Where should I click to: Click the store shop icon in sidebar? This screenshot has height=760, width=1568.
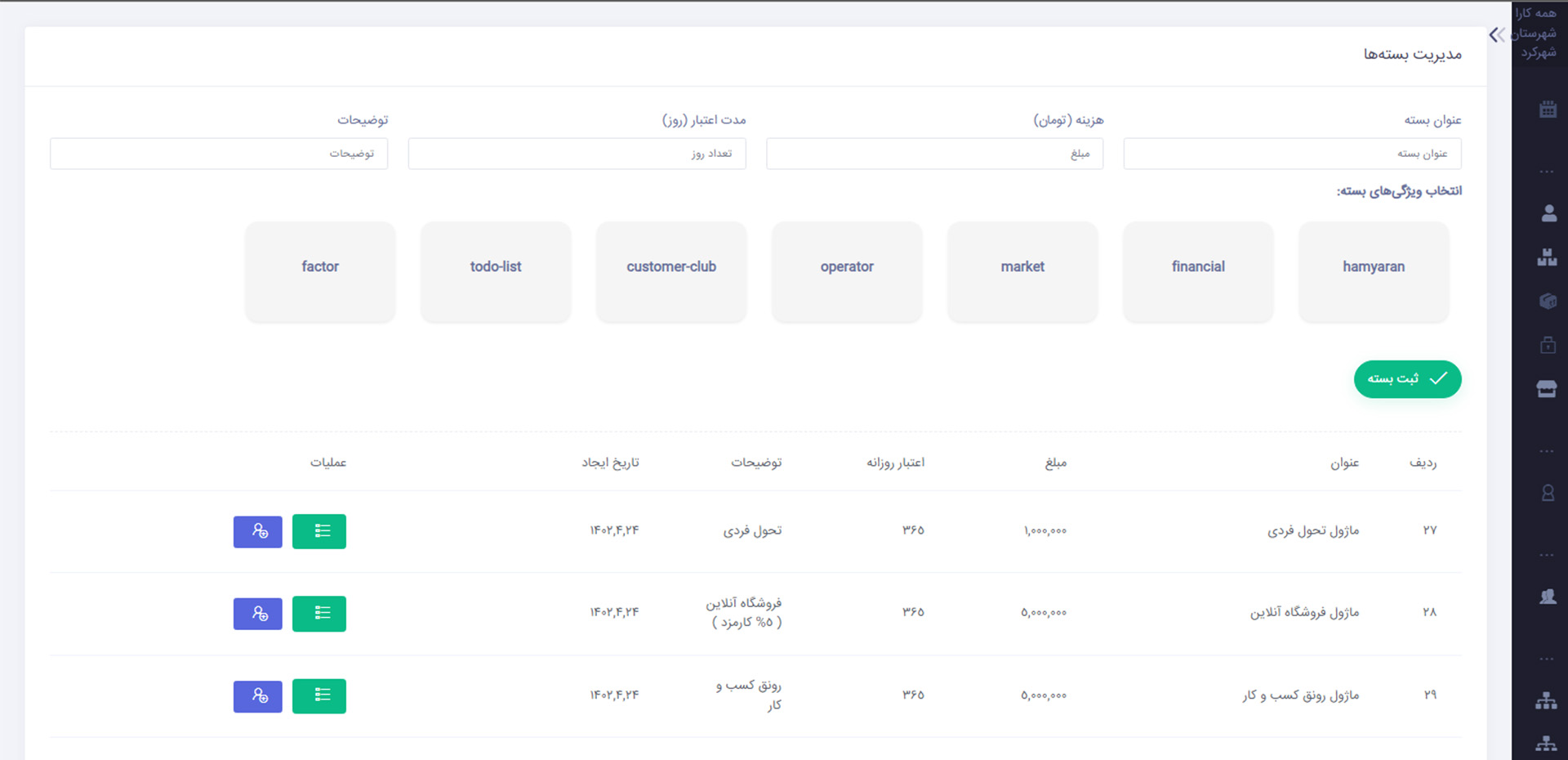pyautogui.click(x=1548, y=389)
